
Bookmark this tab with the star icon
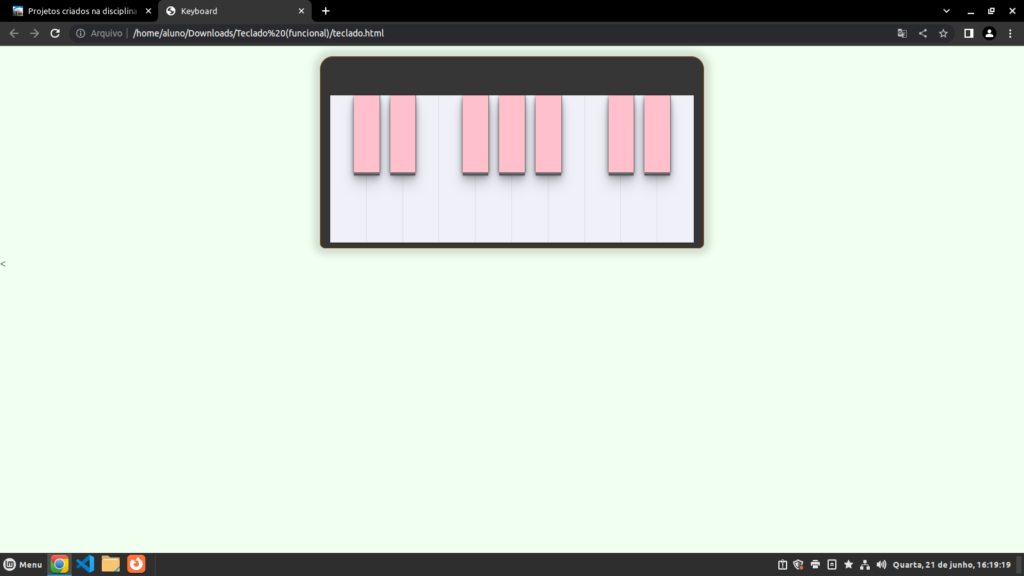943,33
